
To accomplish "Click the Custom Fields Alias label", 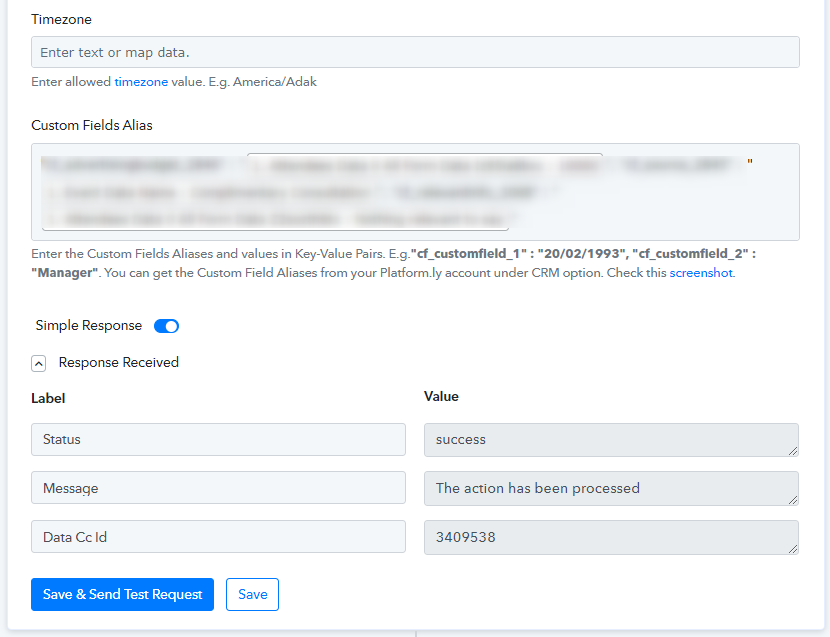I will (x=92, y=125).
